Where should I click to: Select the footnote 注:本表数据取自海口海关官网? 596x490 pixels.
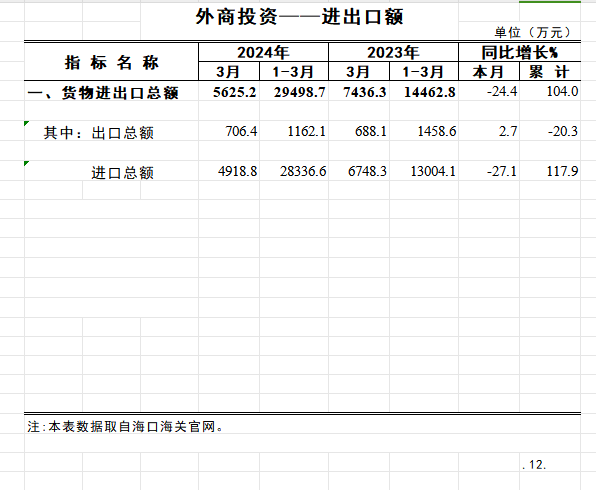point(125,427)
